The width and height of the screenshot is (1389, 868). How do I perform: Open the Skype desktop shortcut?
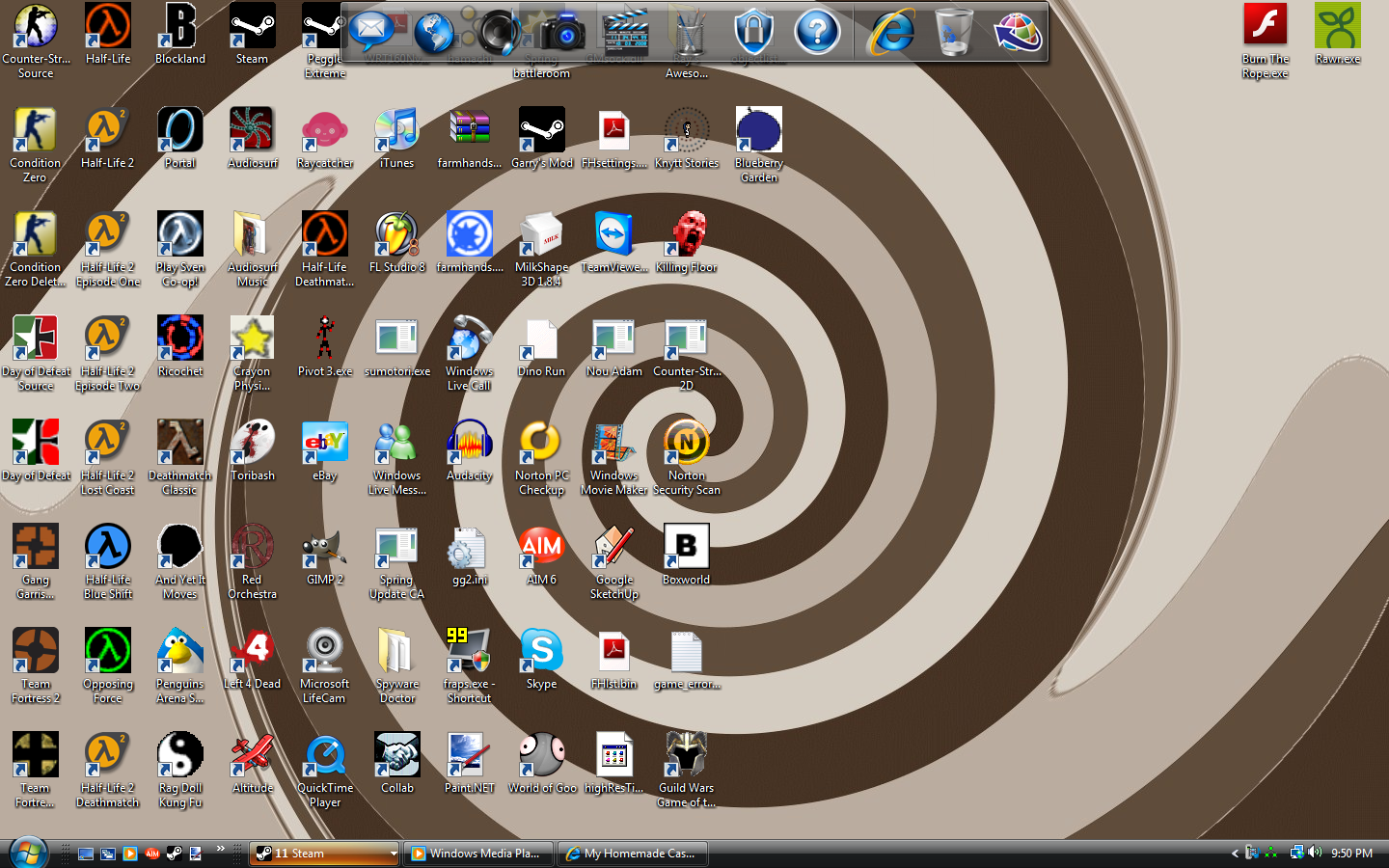pos(542,659)
